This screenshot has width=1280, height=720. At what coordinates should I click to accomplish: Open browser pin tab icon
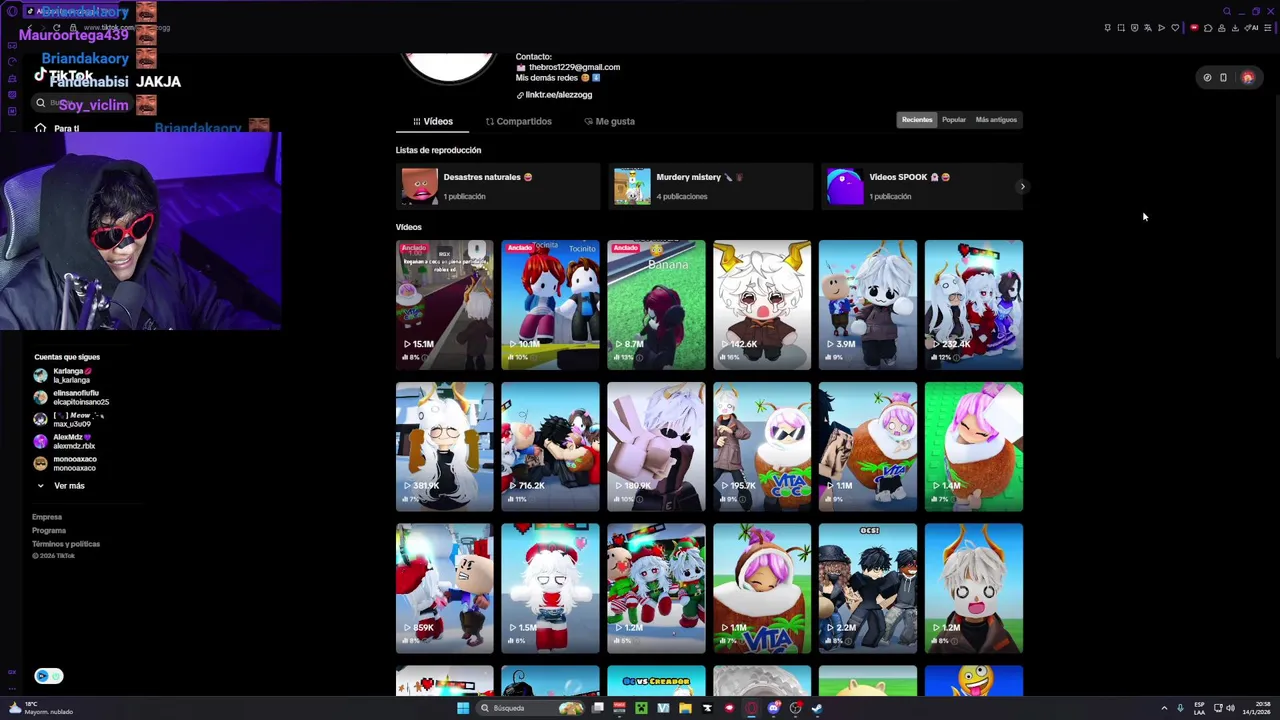coord(1108,28)
